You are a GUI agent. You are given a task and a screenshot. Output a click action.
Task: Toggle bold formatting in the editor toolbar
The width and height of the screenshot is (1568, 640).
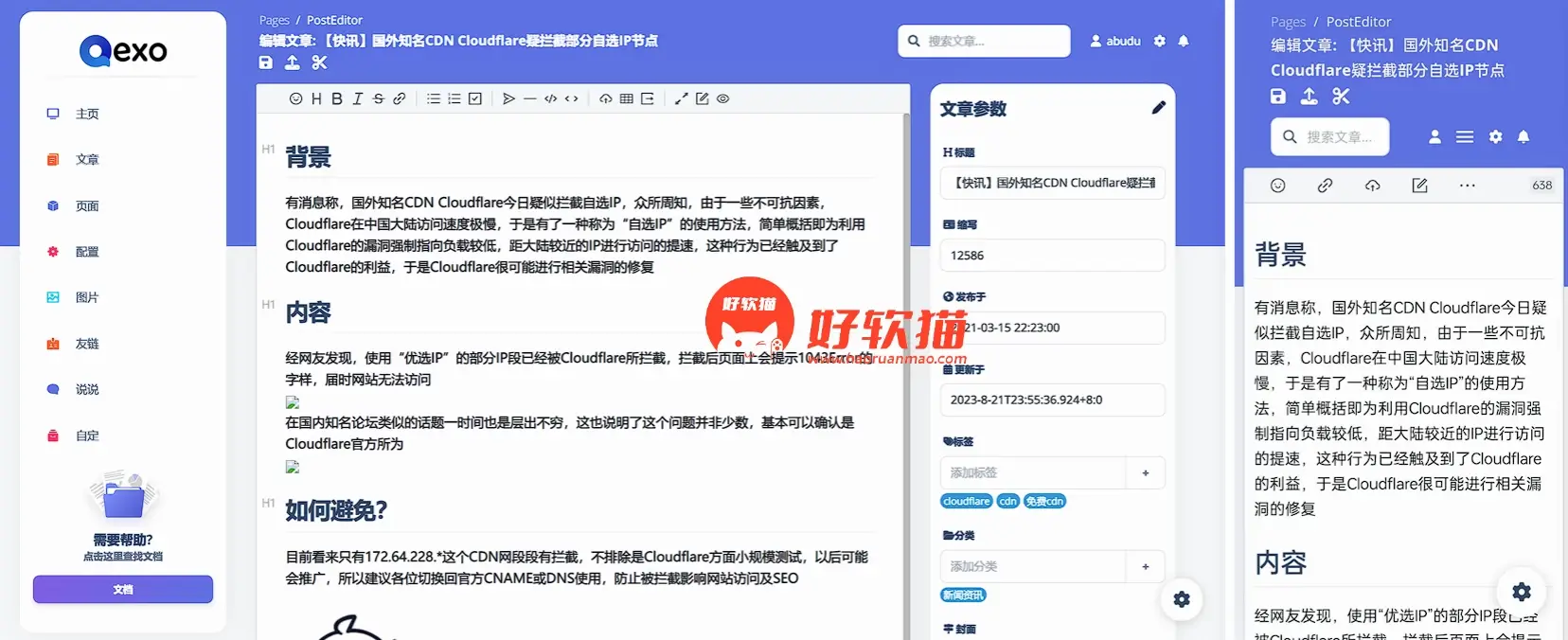(x=336, y=98)
